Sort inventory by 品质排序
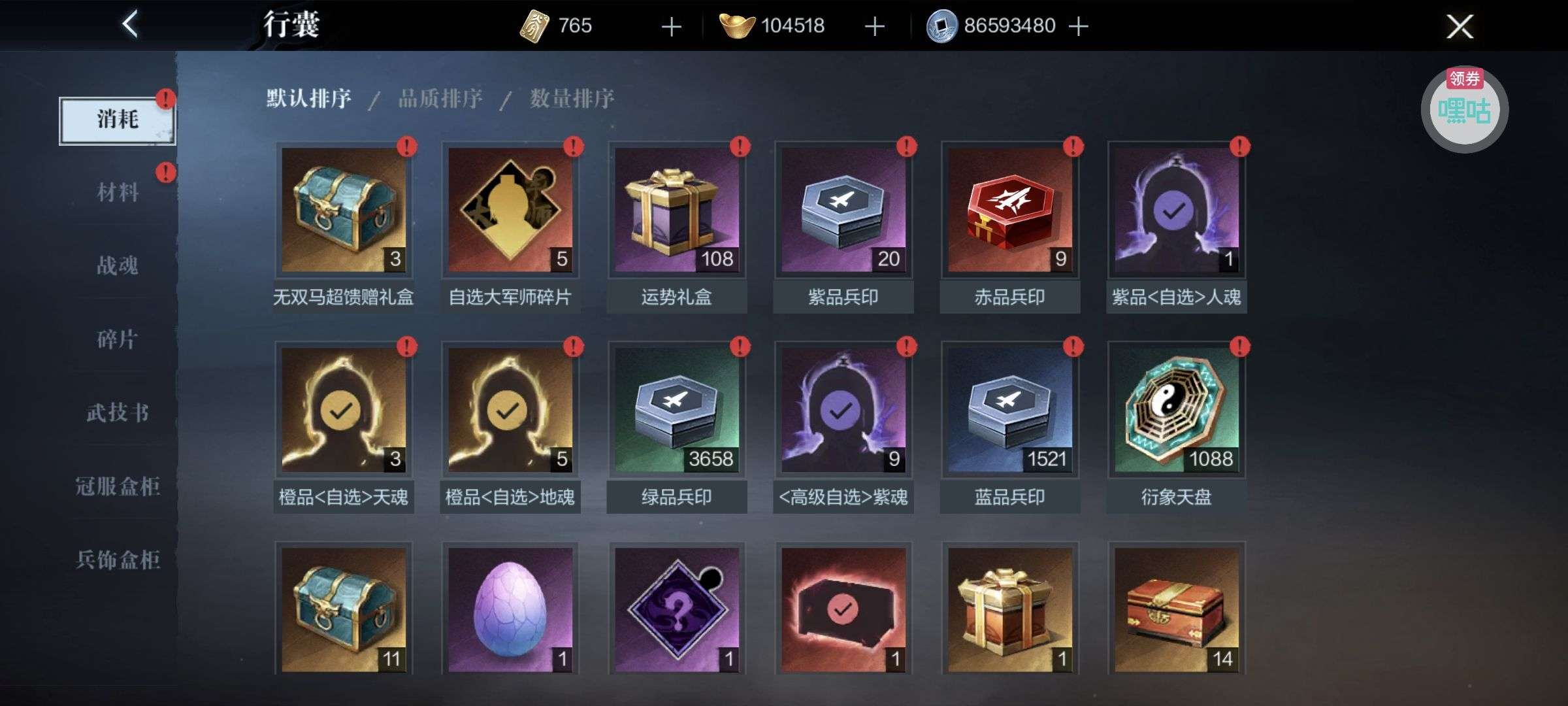1568x706 pixels. (440, 99)
